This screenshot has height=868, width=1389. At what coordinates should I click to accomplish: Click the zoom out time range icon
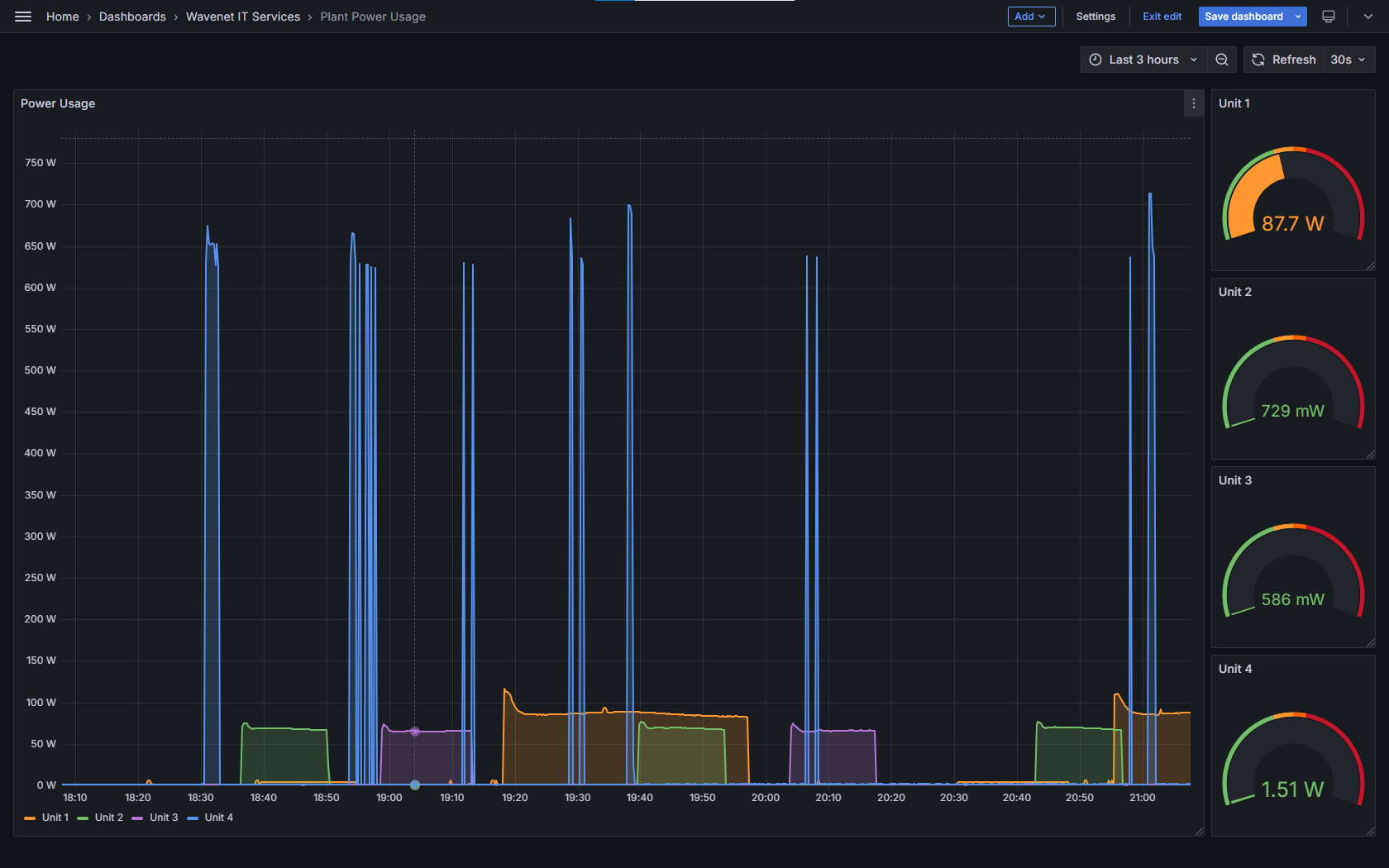point(1221,60)
